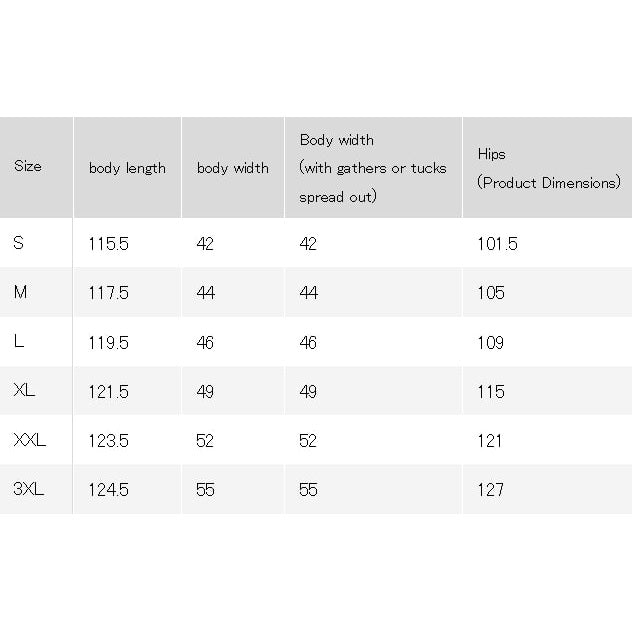Select hips value 101.5

coord(497,244)
